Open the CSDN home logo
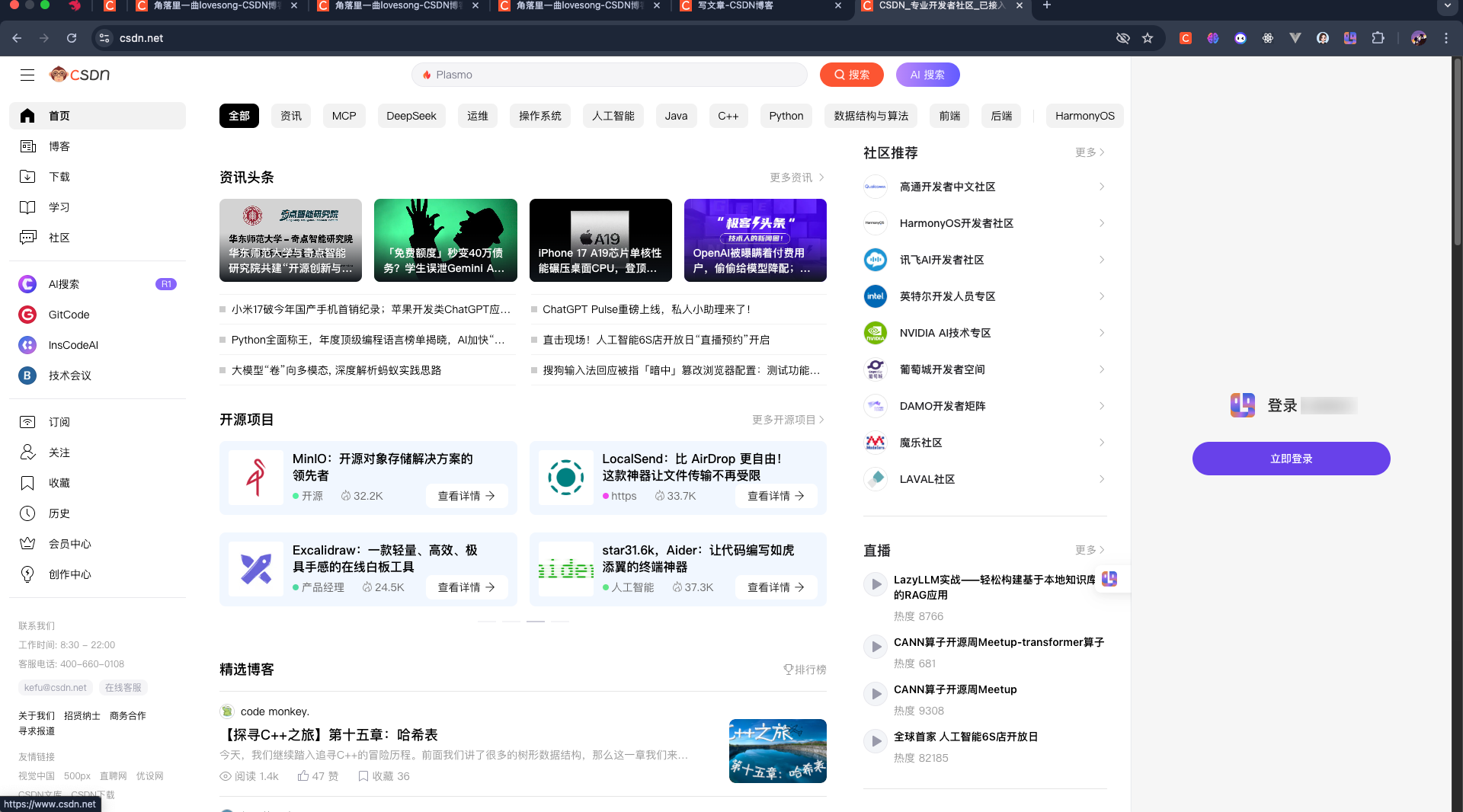Image resolution: width=1463 pixels, height=812 pixels. click(78, 74)
